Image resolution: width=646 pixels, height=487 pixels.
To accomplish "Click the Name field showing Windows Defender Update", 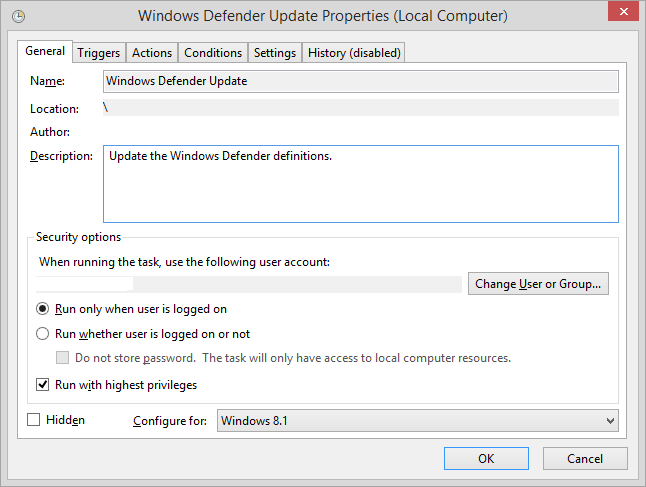I will pos(360,81).
